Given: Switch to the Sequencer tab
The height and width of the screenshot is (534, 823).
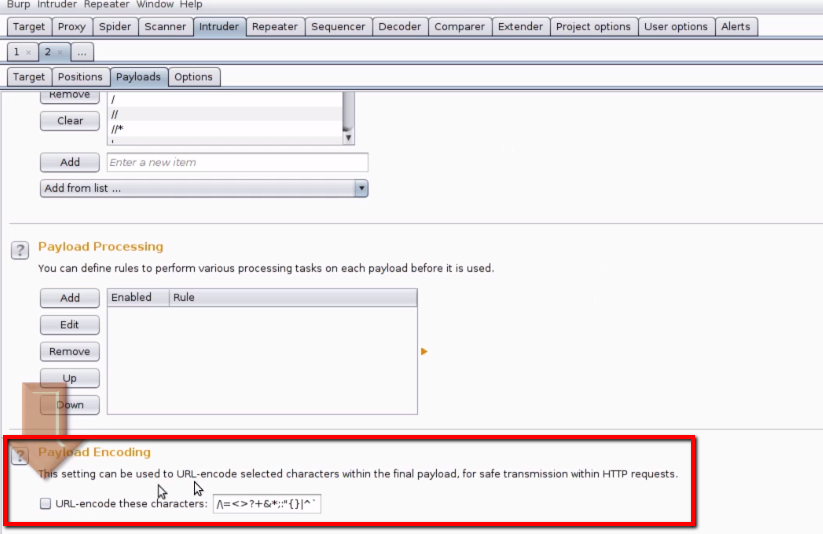Looking at the screenshot, I should point(338,27).
